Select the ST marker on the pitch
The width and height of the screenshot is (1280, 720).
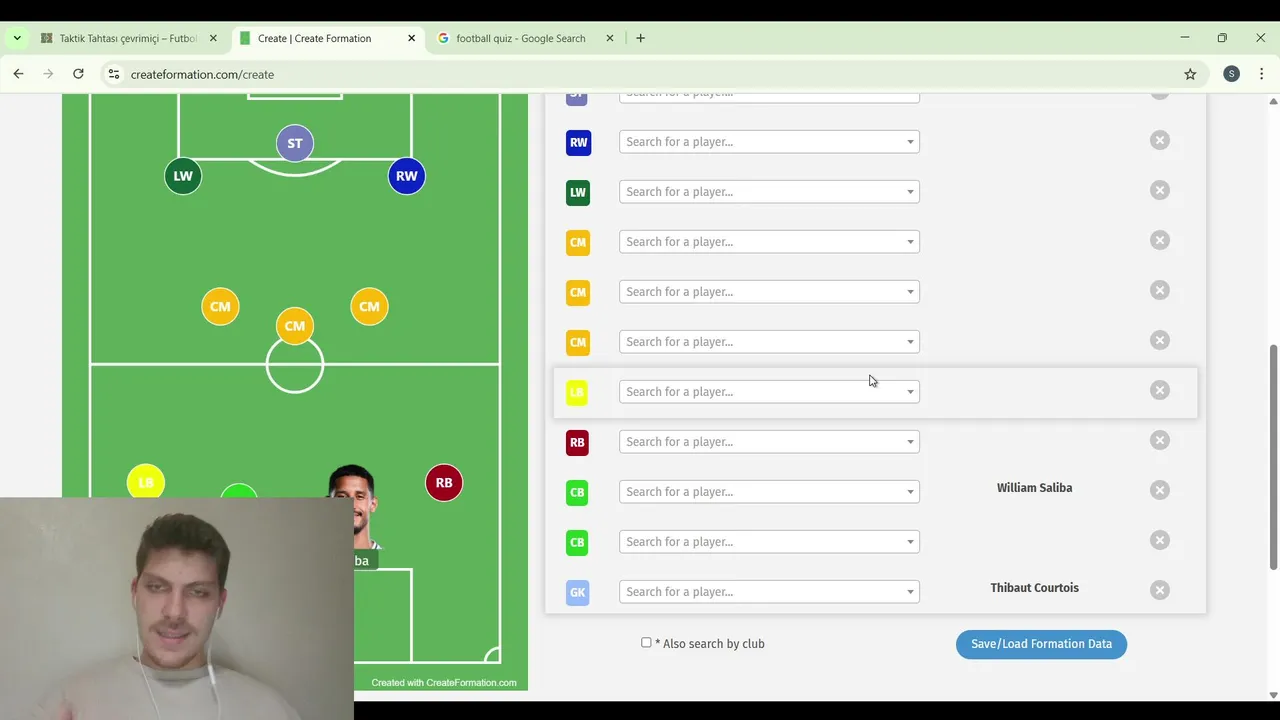click(295, 143)
